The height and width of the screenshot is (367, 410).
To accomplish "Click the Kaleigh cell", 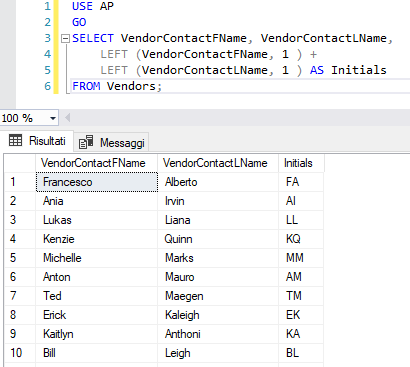I will point(218,315).
